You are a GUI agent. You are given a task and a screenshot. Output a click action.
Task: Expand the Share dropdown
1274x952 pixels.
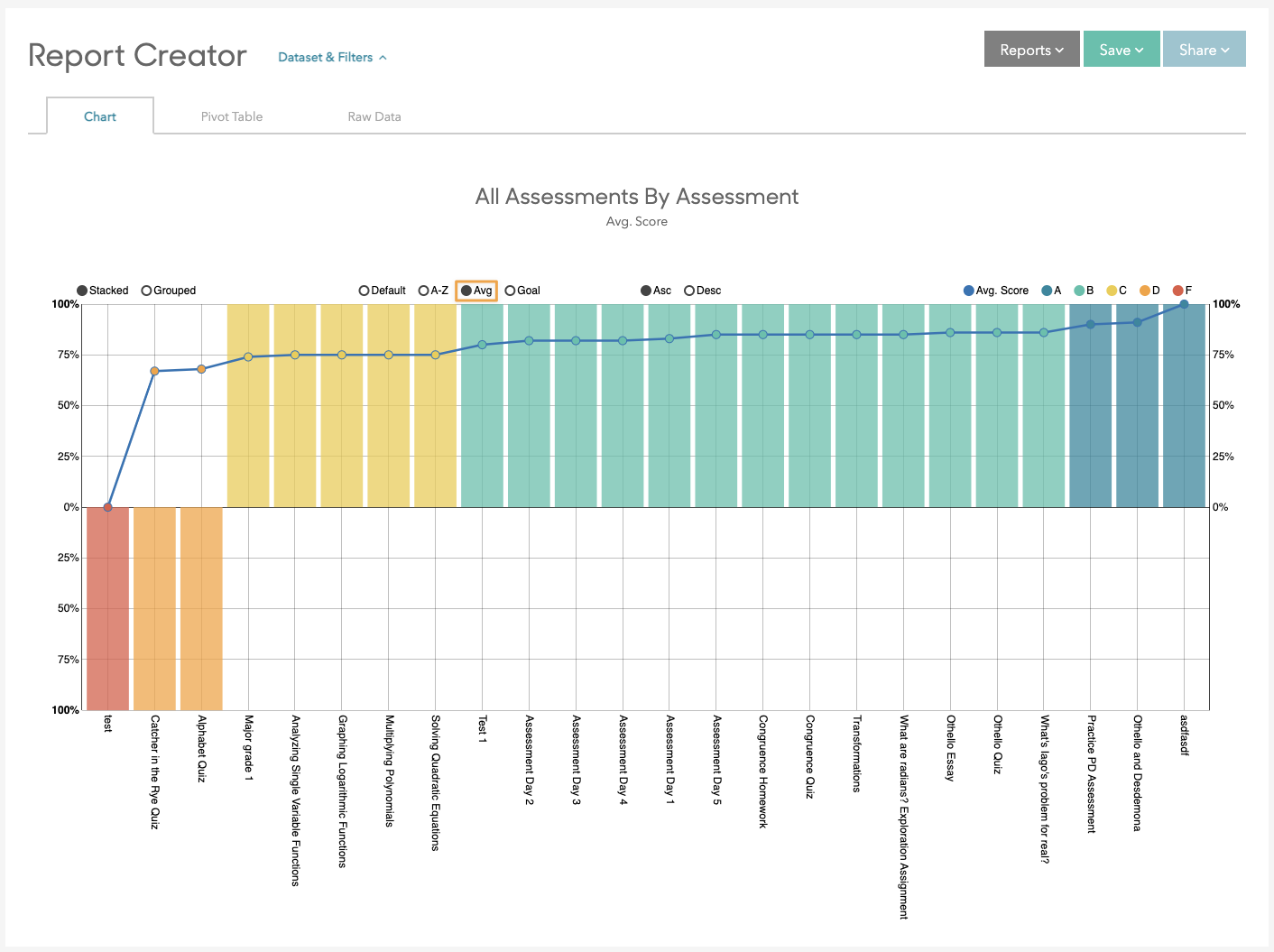click(x=1204, y=50)
